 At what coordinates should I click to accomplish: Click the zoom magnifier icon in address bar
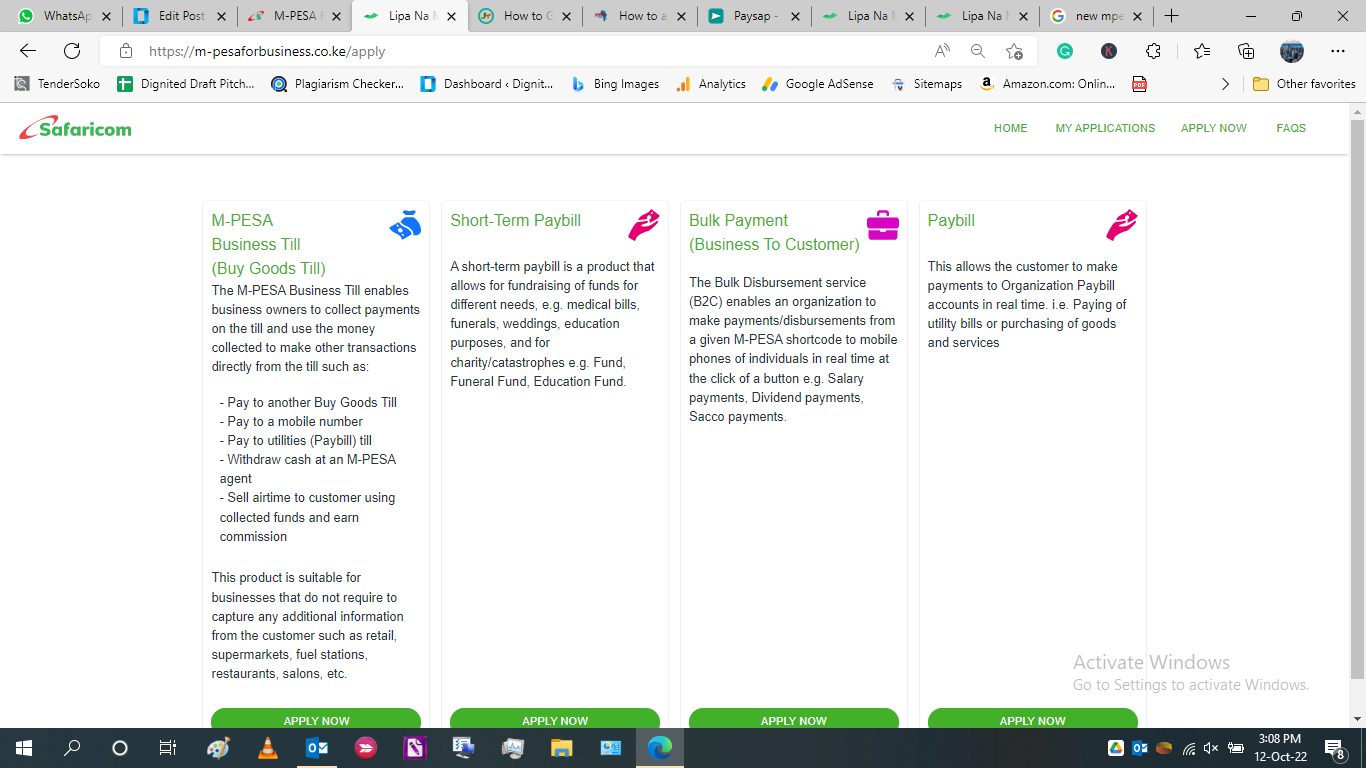click(x=978, y=51)
